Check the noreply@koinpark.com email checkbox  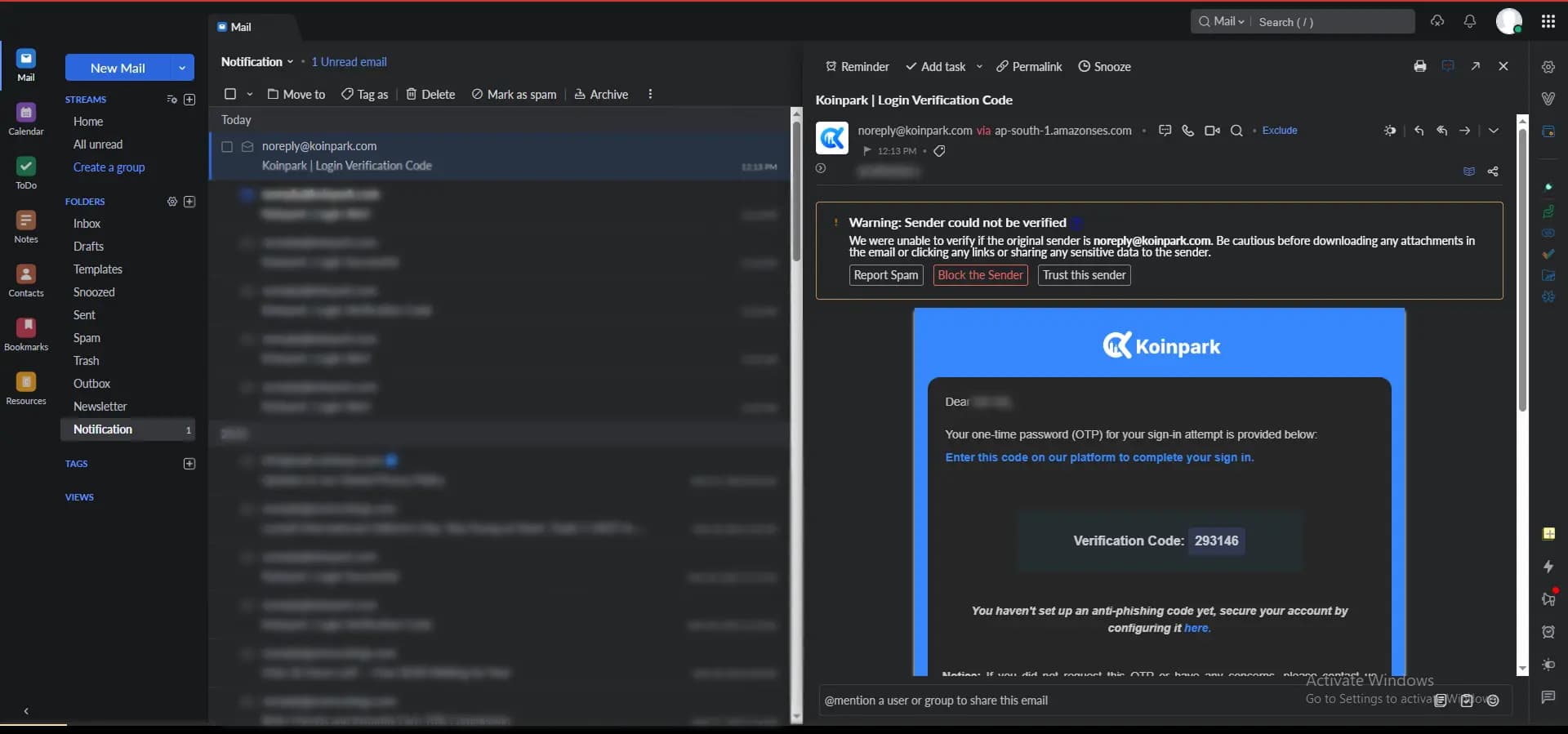227,147
